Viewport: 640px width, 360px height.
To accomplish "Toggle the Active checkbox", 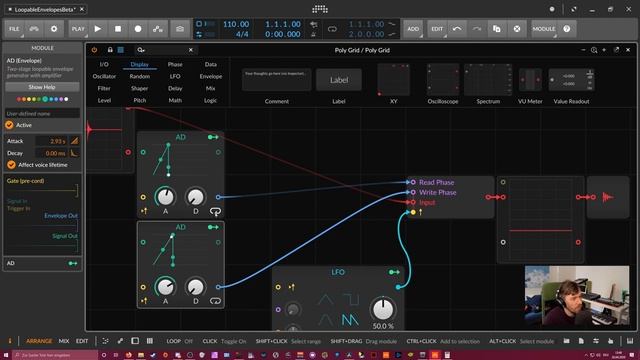I will [x=9, y=125].
